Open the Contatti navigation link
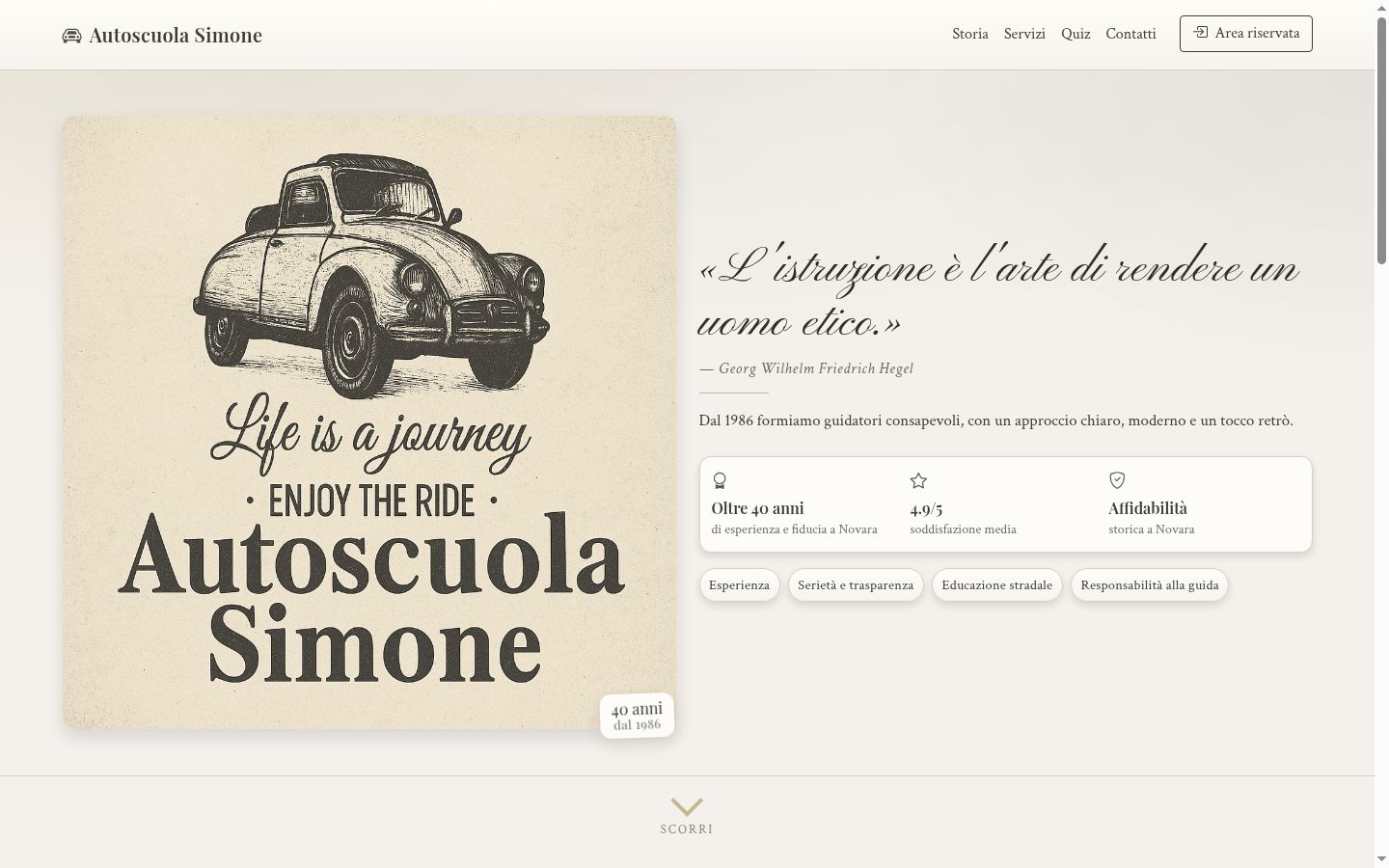 point(1130,34)
